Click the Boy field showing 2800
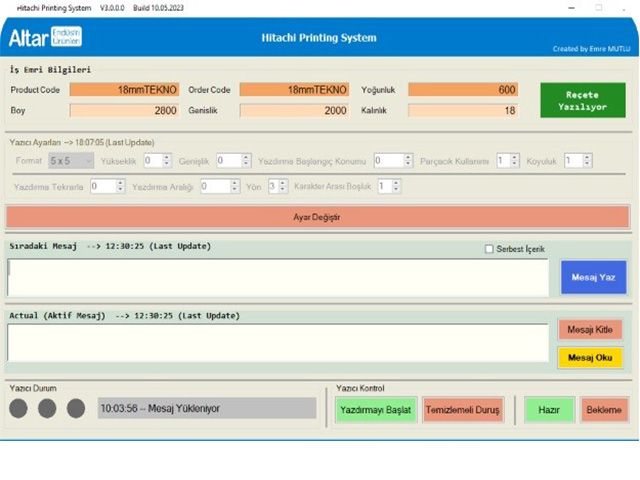640x480 pixels. (124, 111)
